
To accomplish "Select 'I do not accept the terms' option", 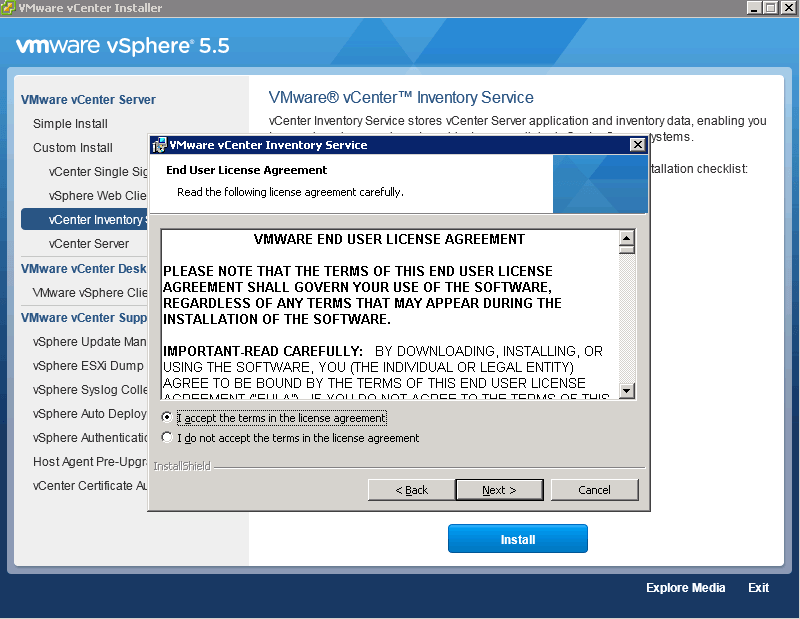I will [x=166, y=437].
